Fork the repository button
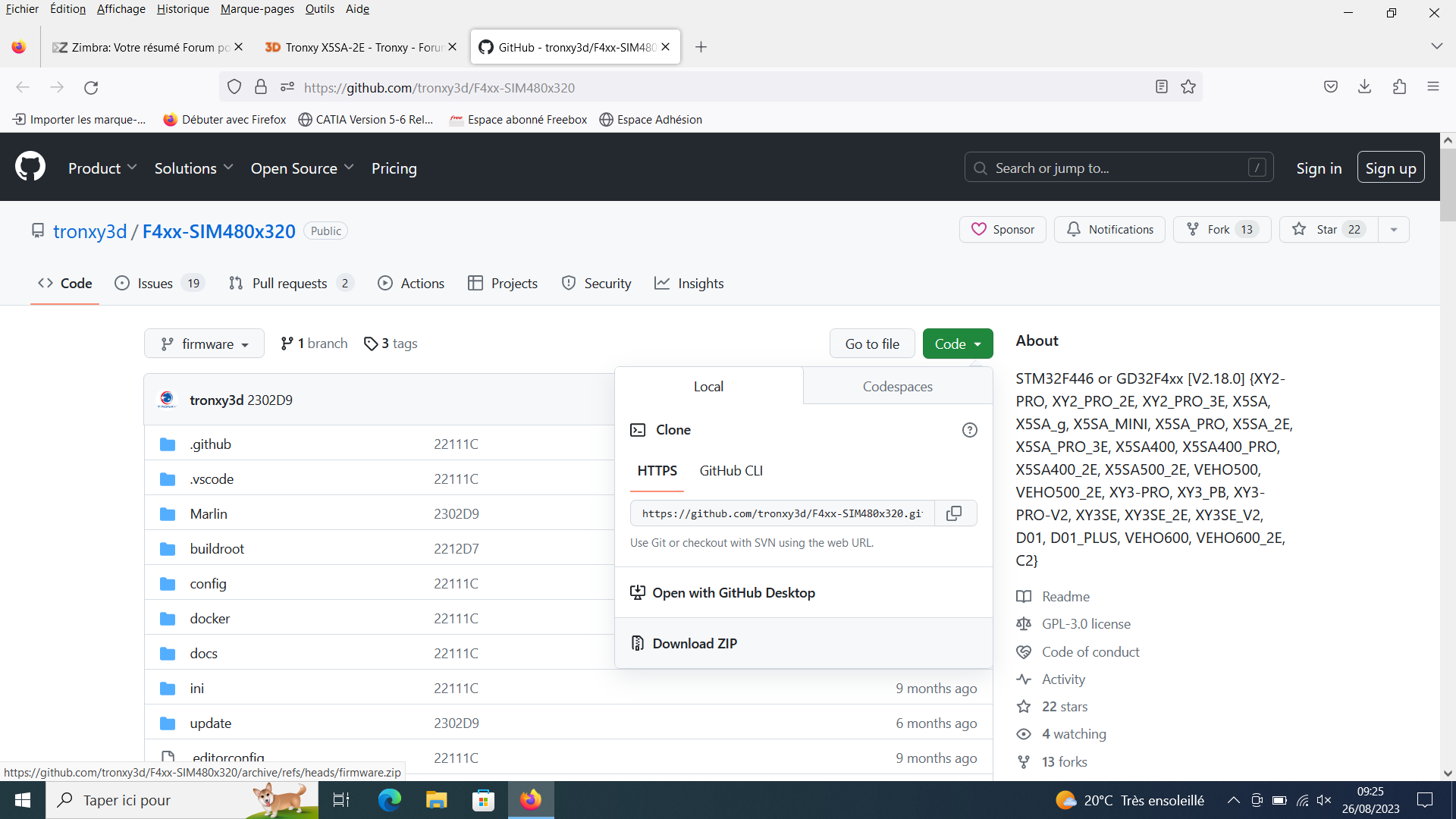Image resolution: width=1456 pixels, height=819 pixels. tap(1222, 230)
